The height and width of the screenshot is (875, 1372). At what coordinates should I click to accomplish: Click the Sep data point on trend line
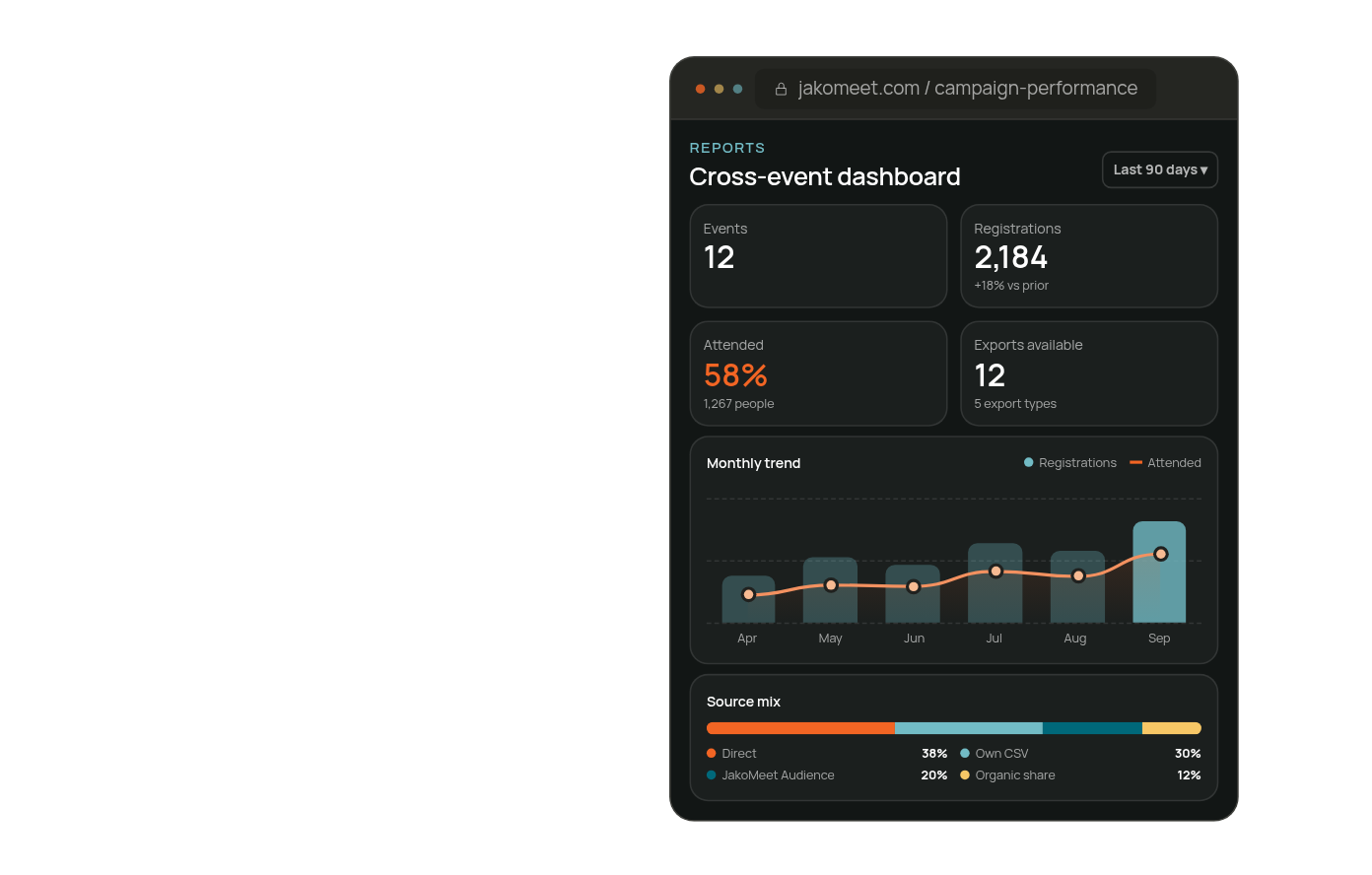pos(1161,554)
